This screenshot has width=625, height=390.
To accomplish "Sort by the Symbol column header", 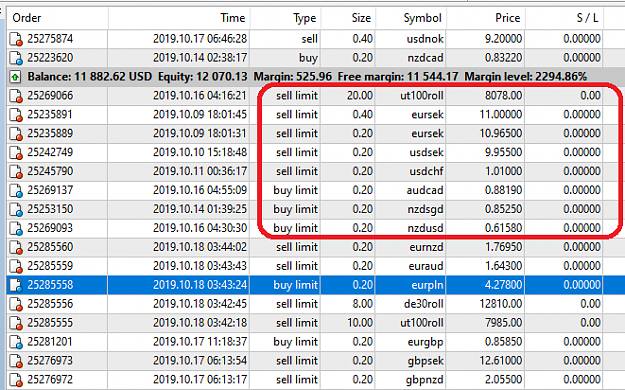I will pyautogui.click(x=411, y=18).
